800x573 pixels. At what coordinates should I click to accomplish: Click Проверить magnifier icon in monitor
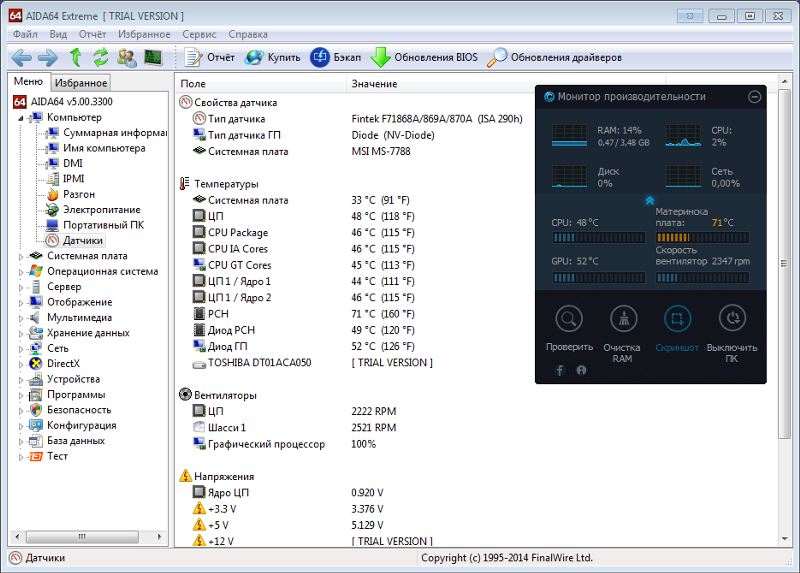pyautogui.click(x=569, y=319)
